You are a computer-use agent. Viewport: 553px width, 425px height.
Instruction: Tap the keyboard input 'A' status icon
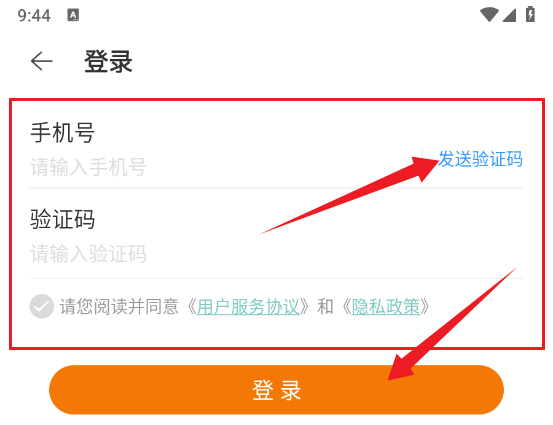pos(73,15)
